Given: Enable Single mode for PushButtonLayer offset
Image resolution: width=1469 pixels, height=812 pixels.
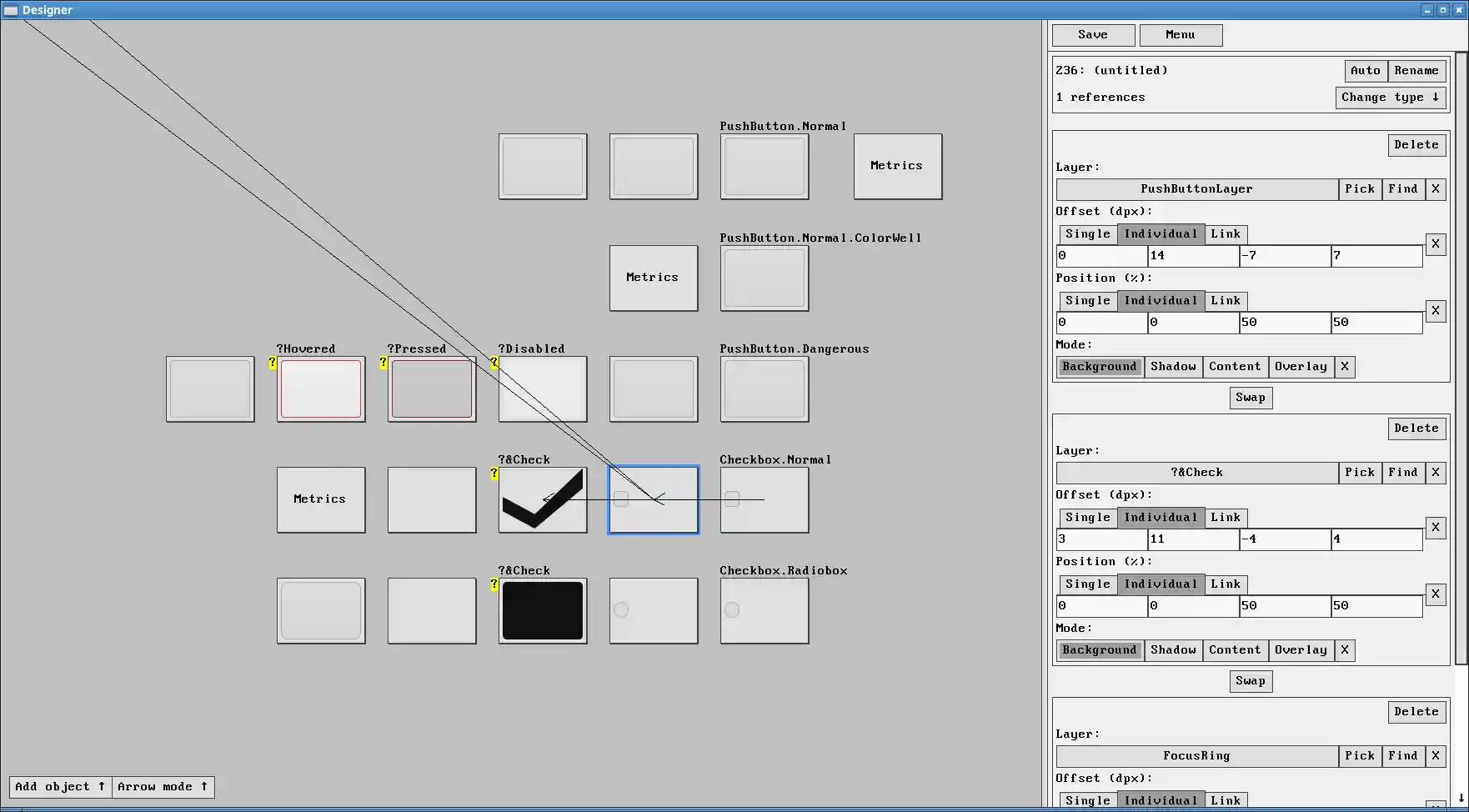Looking at the screenshot, I should coord(1087,233).
